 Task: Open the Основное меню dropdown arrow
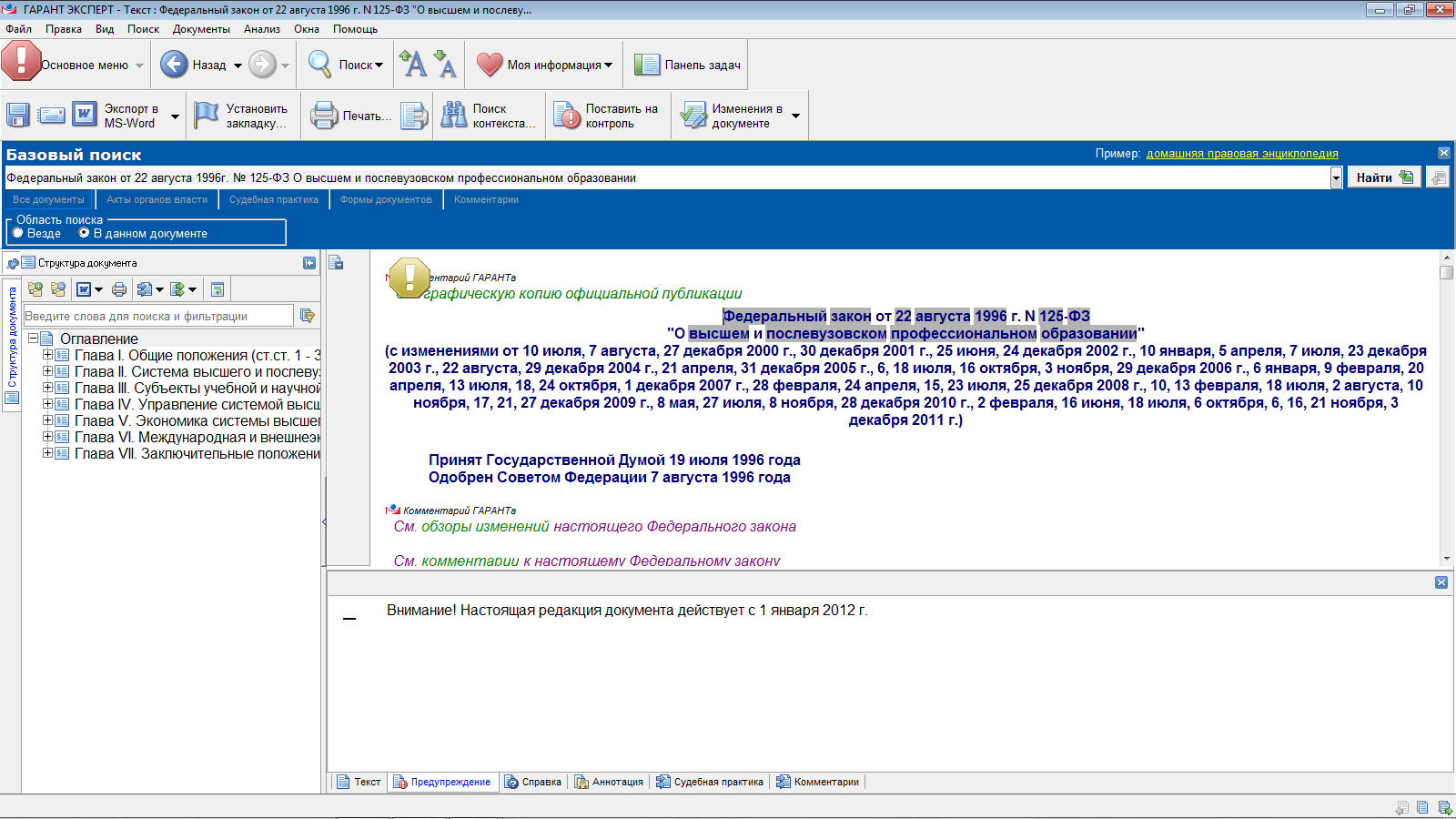139,66
